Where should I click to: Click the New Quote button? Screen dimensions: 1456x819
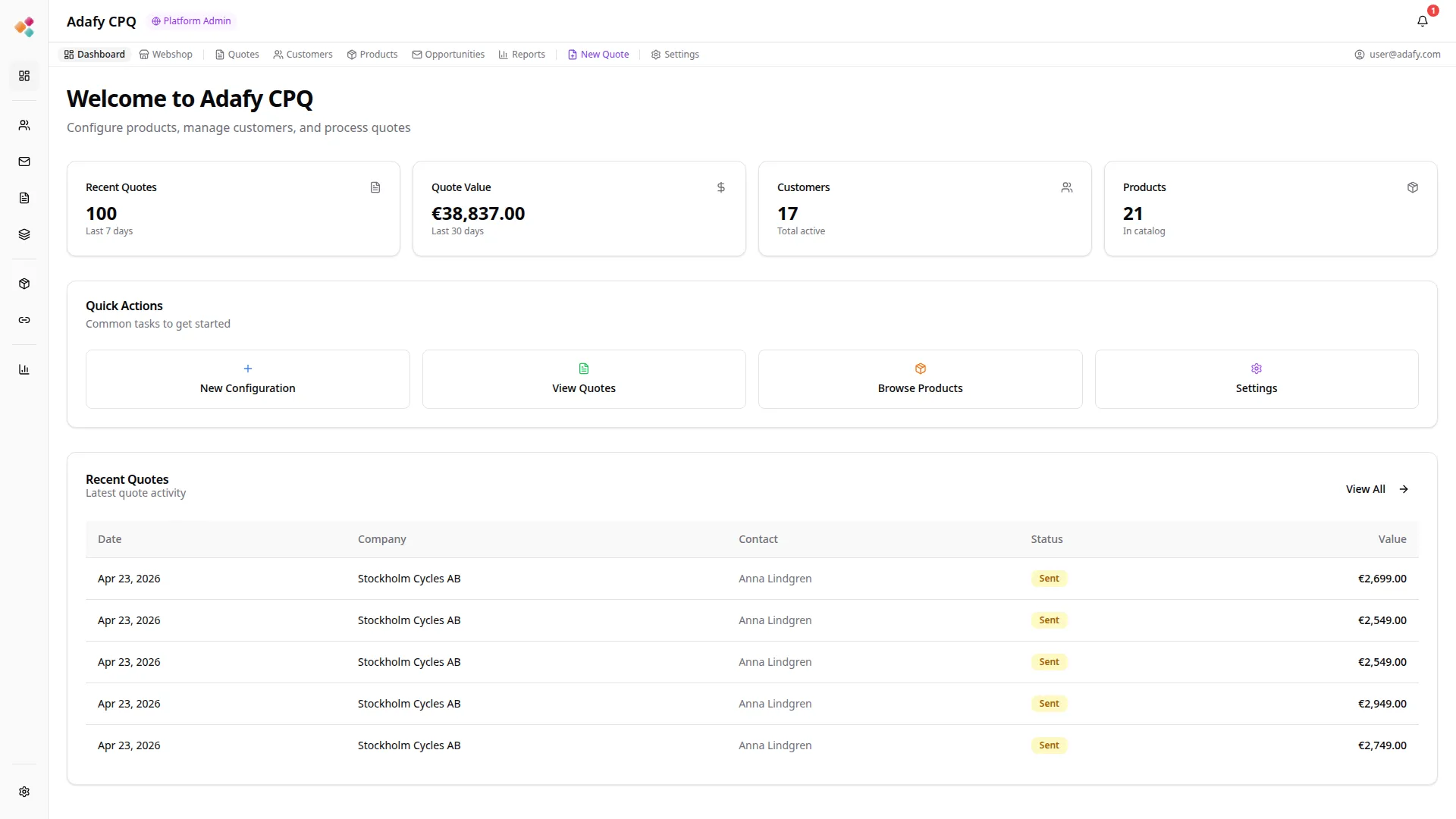(x=598, y=54)
